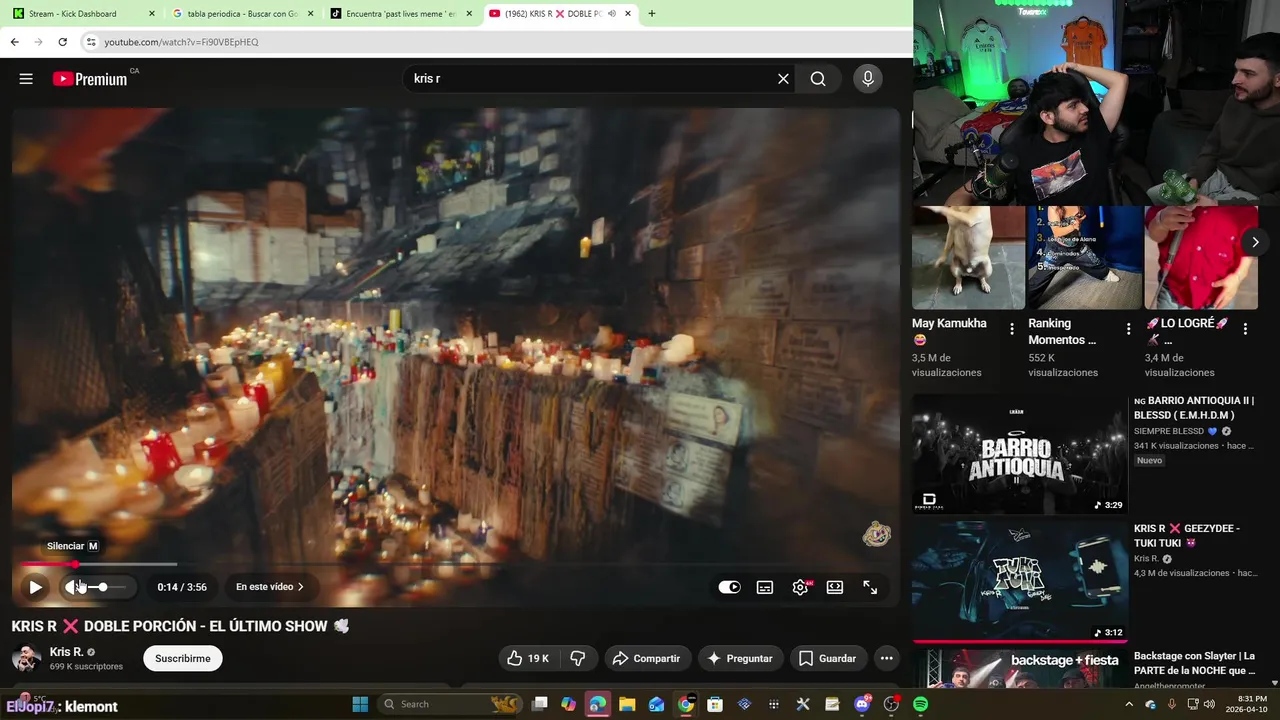Open Microsoft Store from the taskbar

(715, 704)
